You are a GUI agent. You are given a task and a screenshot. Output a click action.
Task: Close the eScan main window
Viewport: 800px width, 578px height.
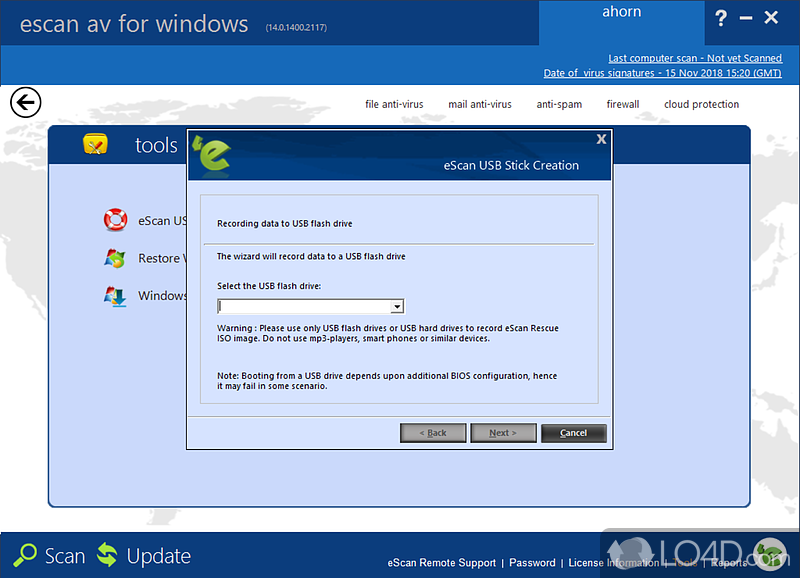(x=771, y=18)
